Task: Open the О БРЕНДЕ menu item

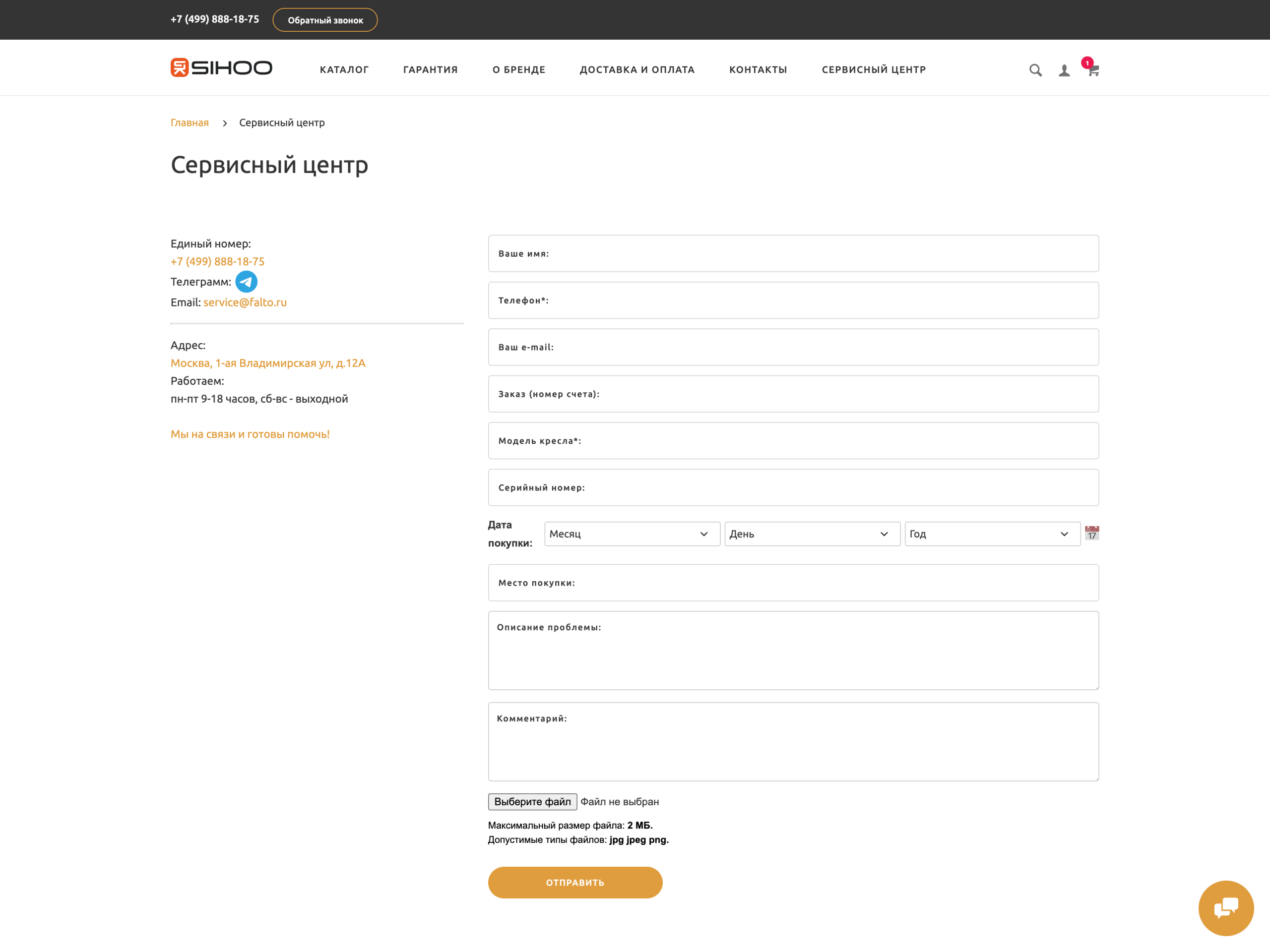Action: tap(518, 69)
